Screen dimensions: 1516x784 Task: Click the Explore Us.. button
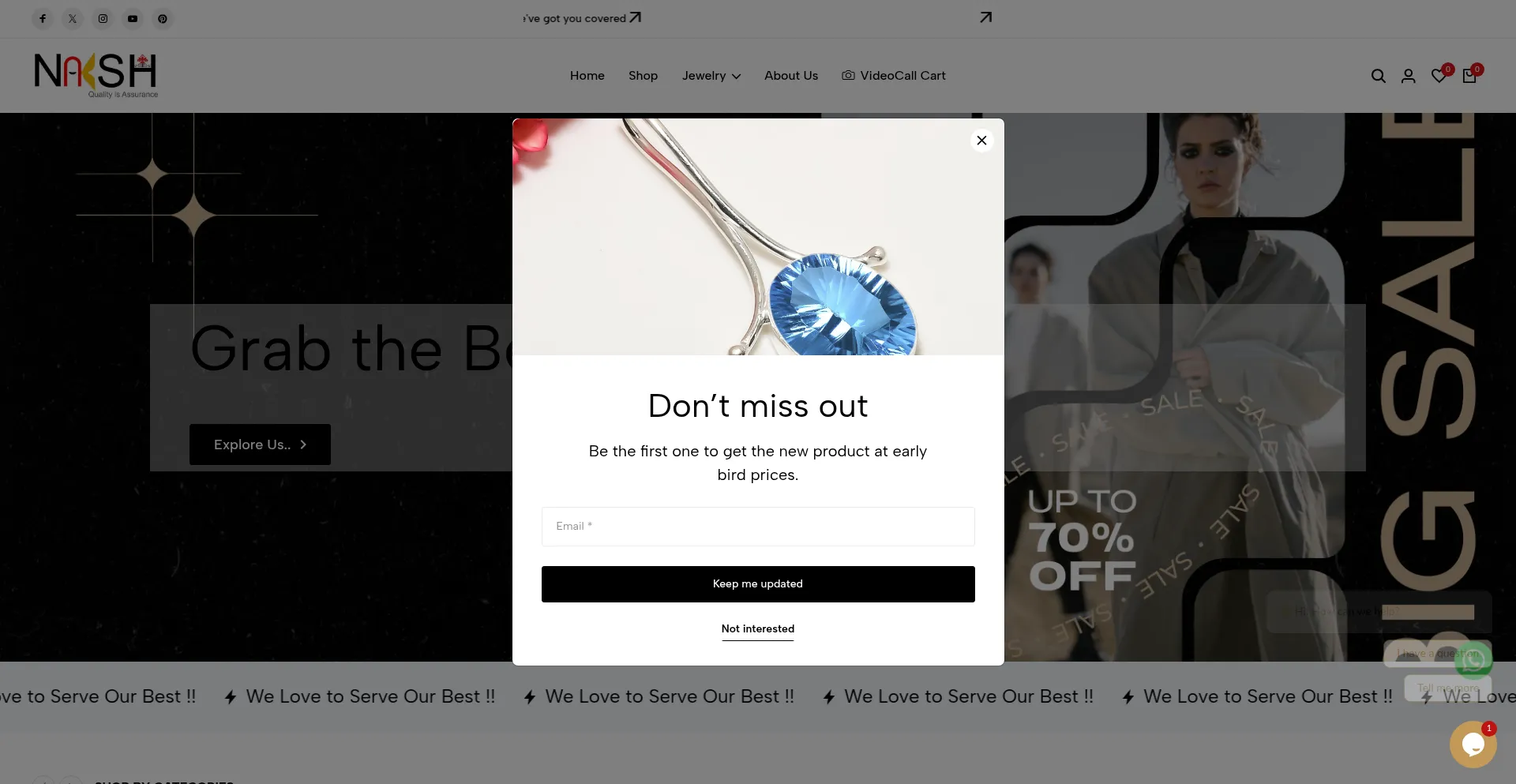tap(260, 445)
